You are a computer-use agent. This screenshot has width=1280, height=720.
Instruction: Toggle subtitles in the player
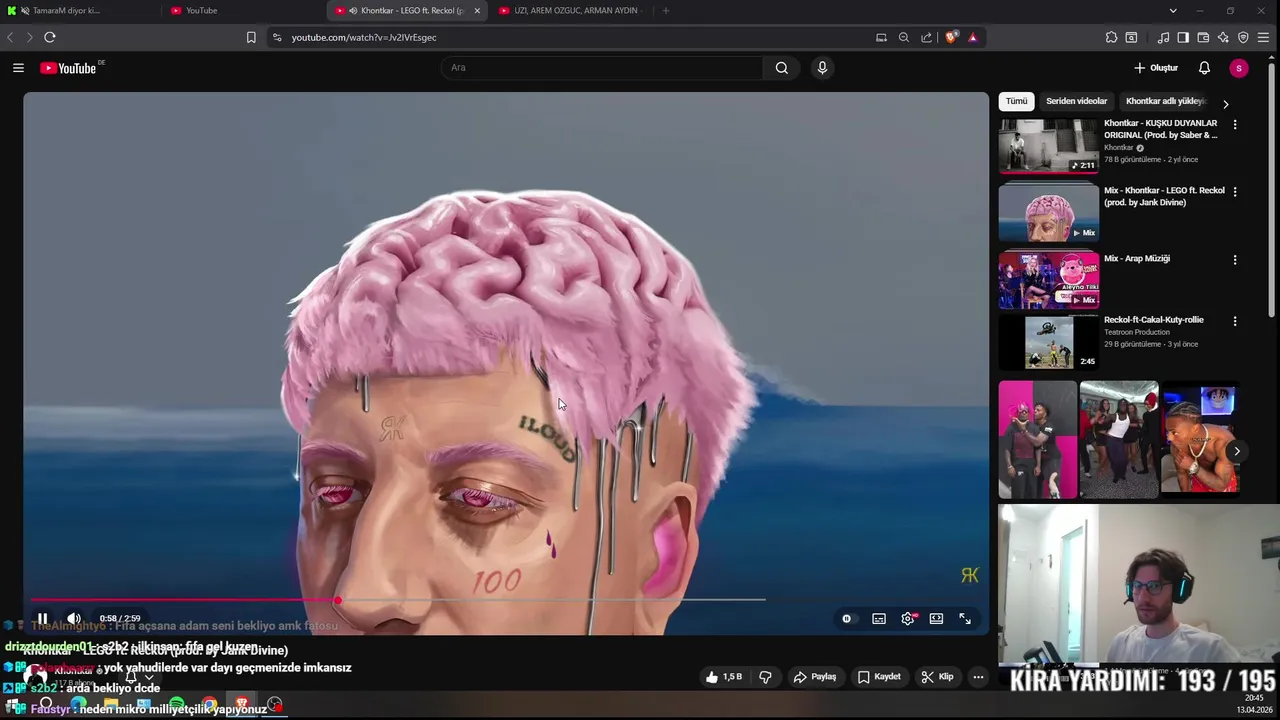pos(879,619)
